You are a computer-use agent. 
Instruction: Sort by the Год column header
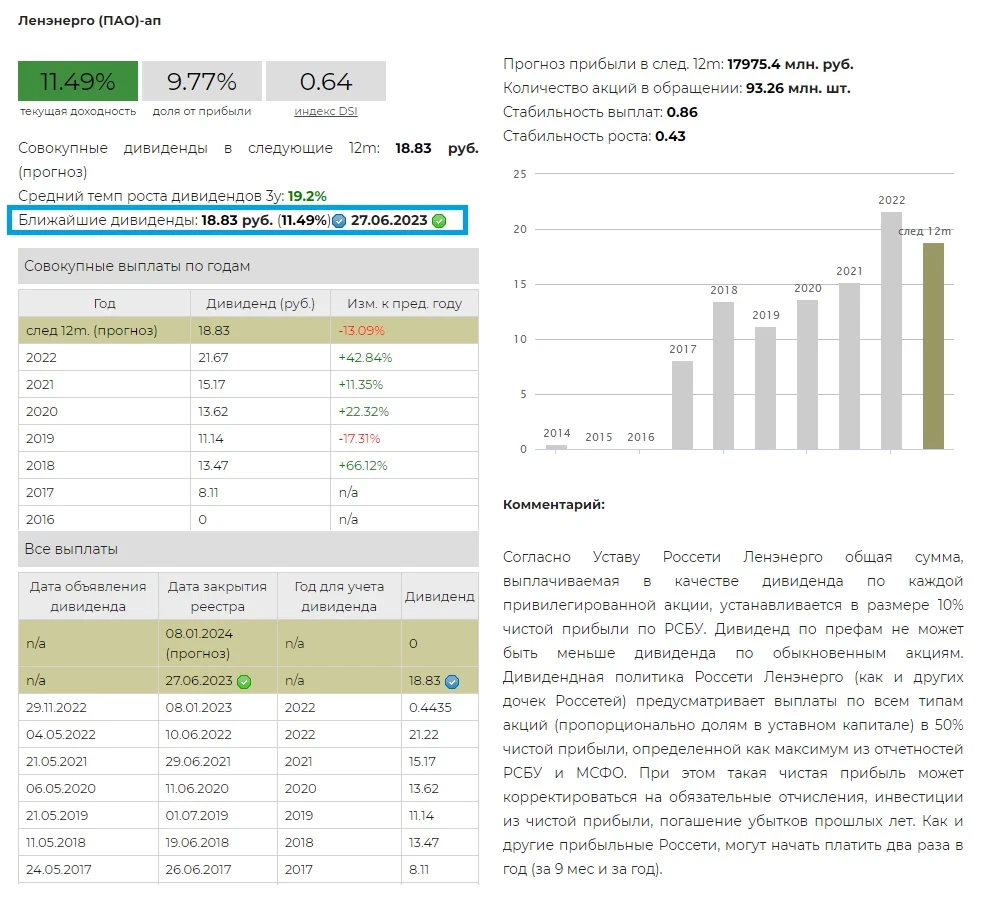click(x=104, y=304)
